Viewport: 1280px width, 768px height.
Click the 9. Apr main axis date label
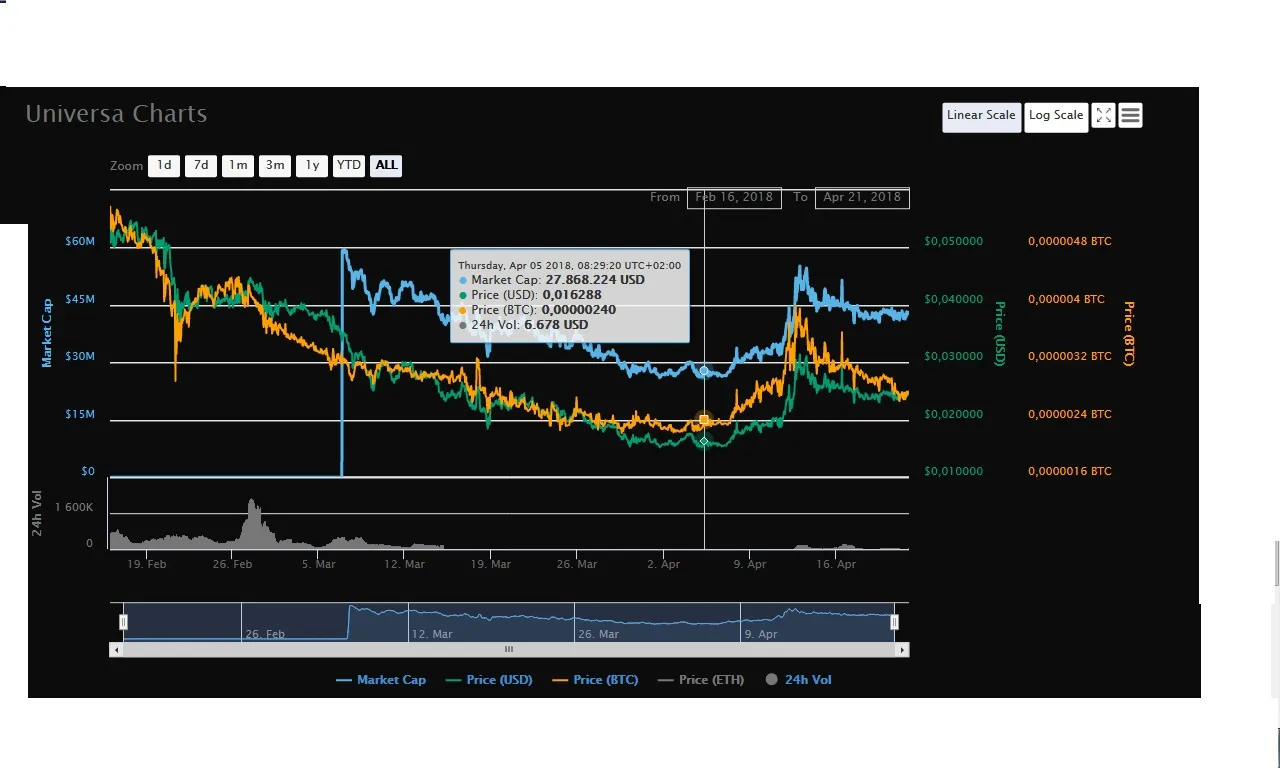click(x=749, y=565)
